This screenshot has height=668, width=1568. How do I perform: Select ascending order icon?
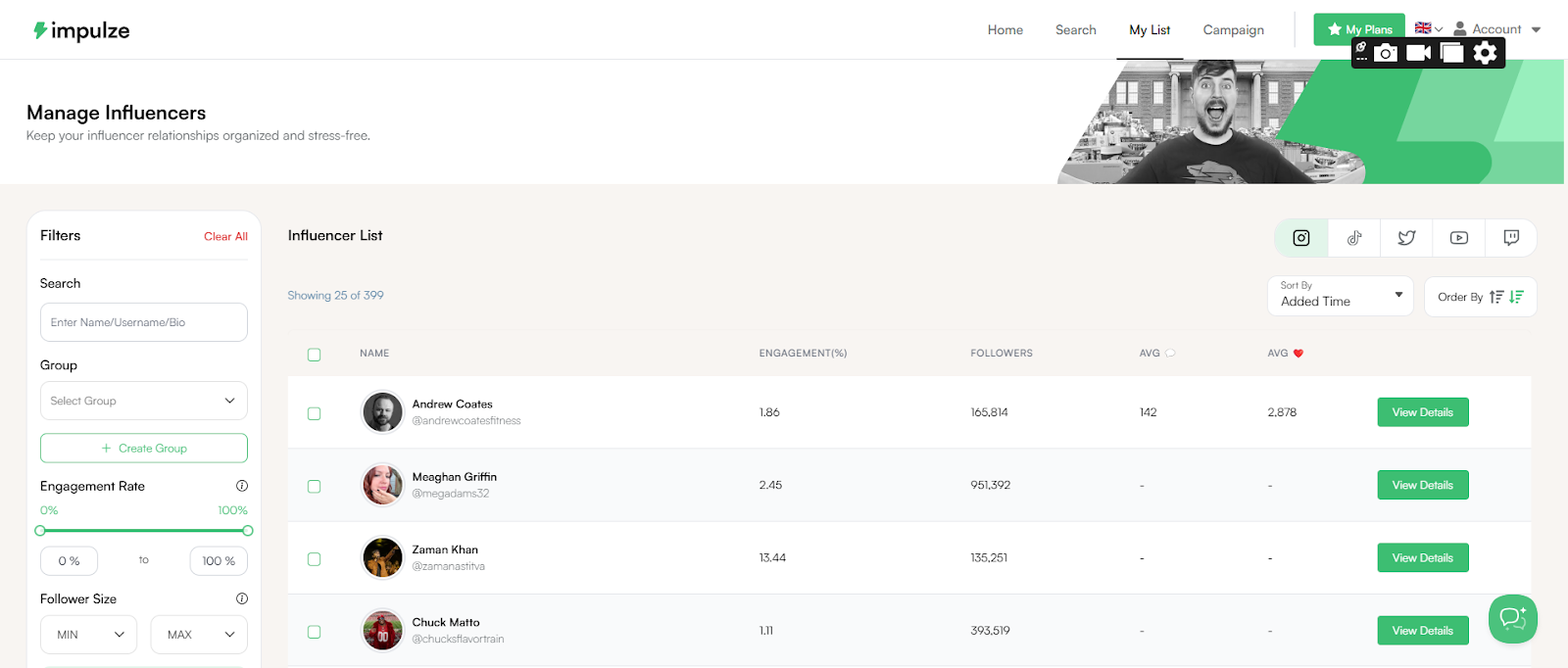[x=1496, y=297]
